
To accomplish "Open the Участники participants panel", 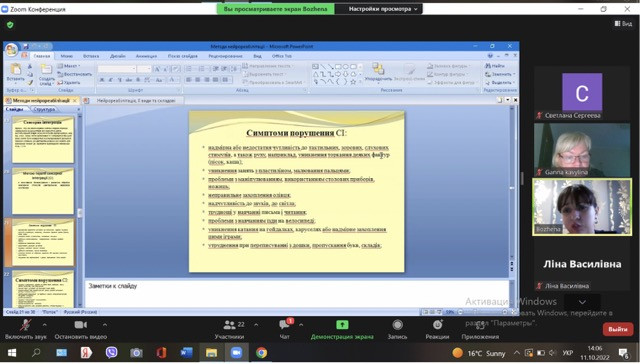I will click(229, 329).
